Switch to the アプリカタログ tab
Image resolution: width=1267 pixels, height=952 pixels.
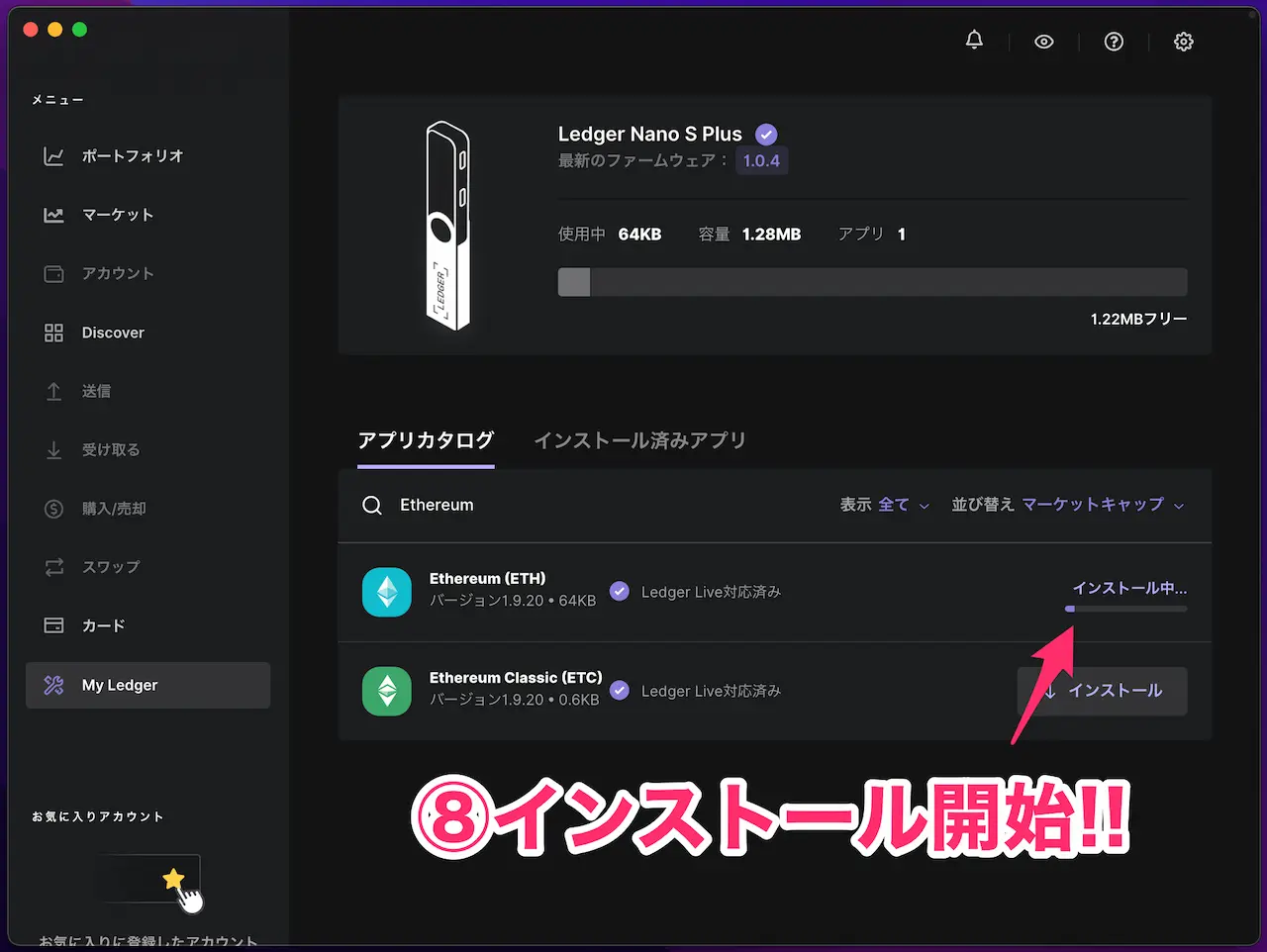[426, 440]
